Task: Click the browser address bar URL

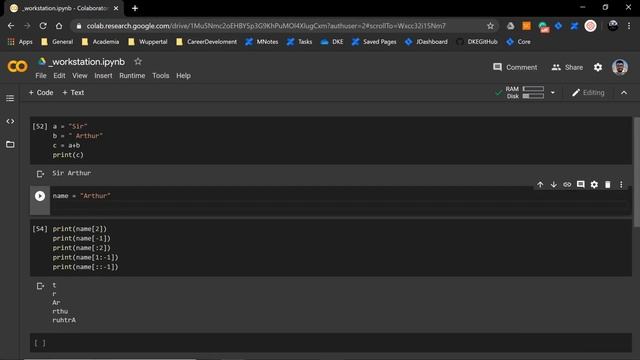Action: 266,26
